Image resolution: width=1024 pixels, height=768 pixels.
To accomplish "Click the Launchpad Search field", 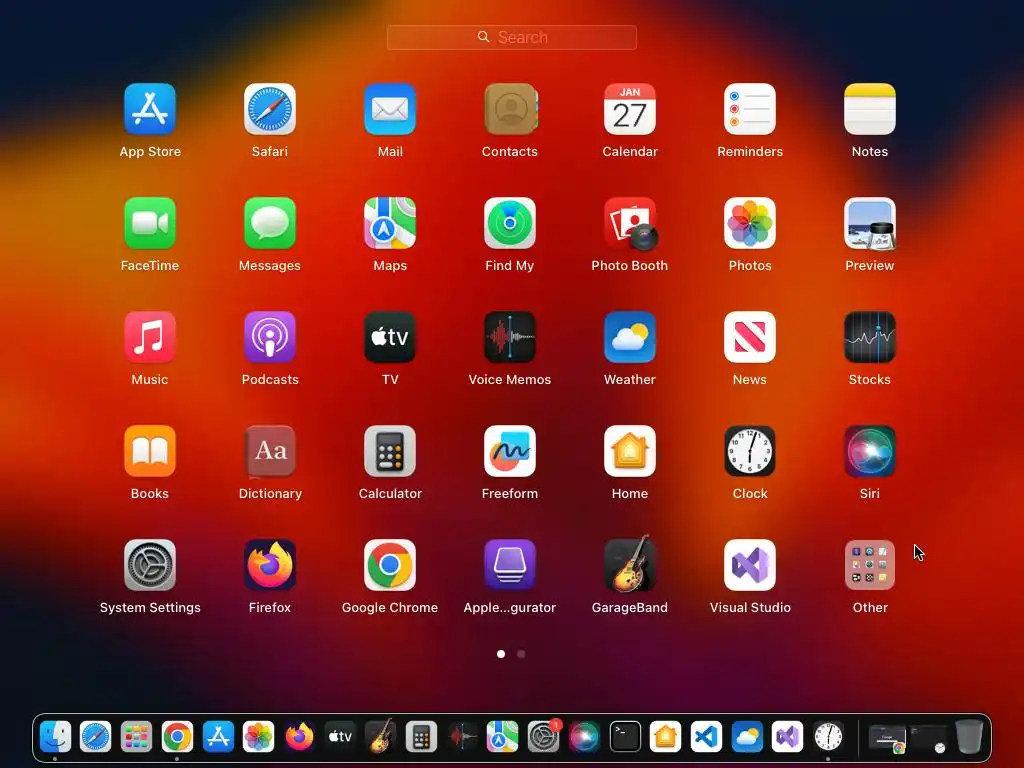I will pos(512,37).
